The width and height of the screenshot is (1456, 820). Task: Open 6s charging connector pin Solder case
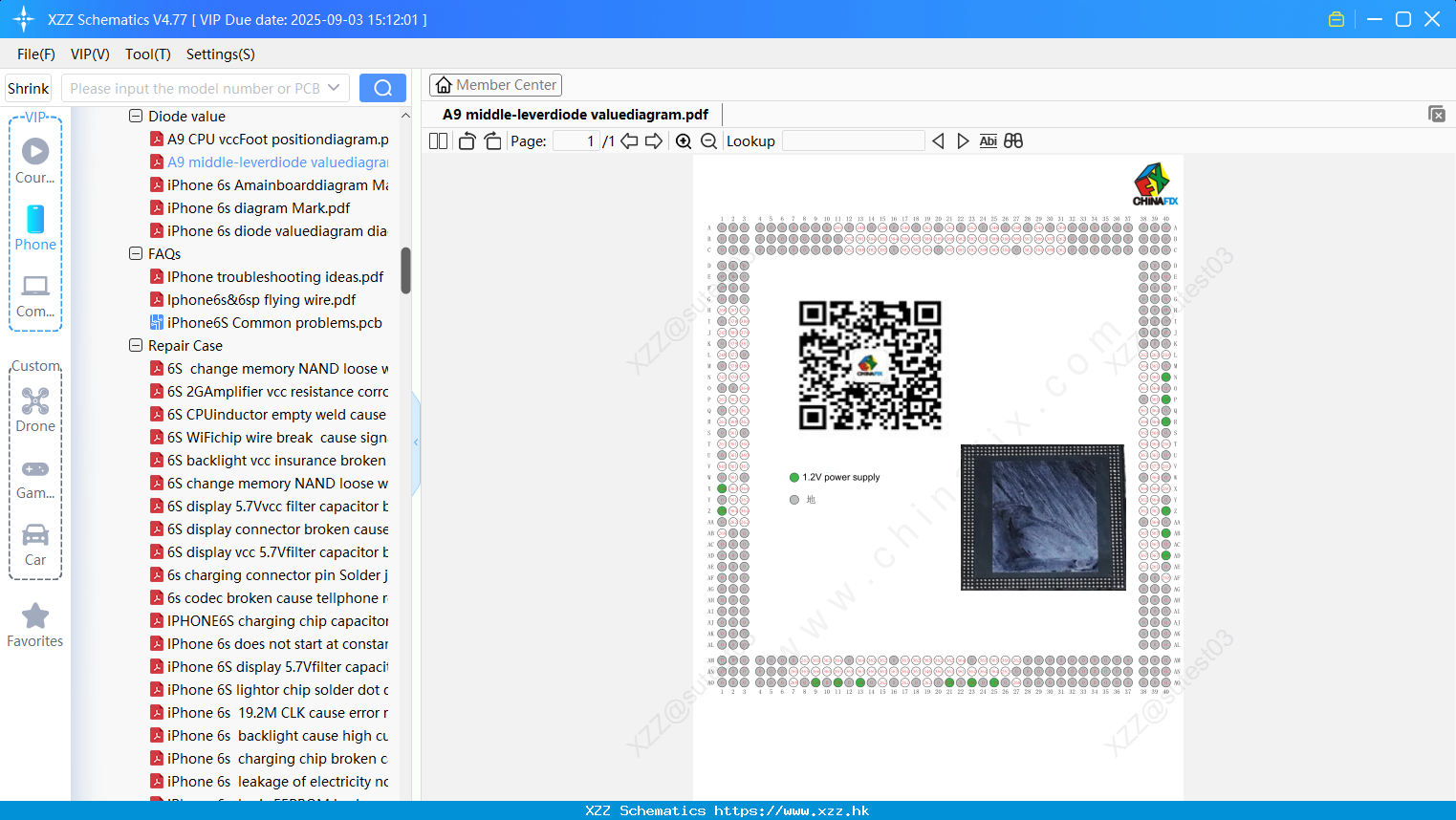tap(277, 574)
